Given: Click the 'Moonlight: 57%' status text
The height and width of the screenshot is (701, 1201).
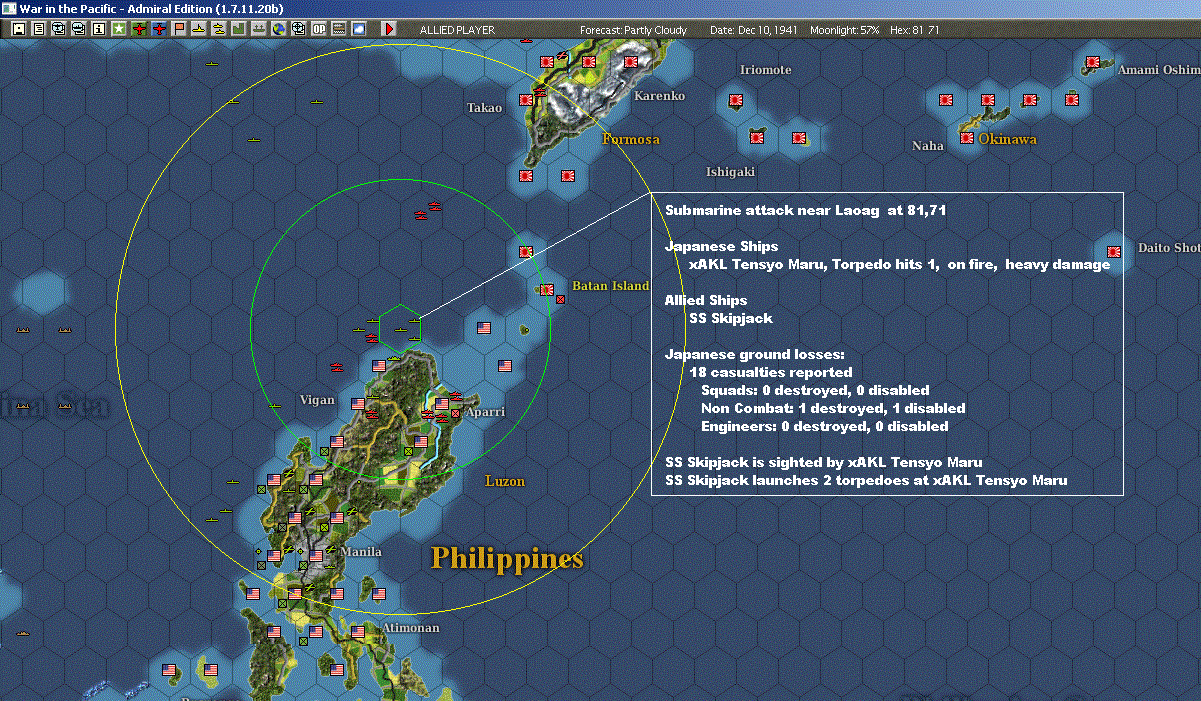Looking at the screenshot, I should (x=846, y=30).
